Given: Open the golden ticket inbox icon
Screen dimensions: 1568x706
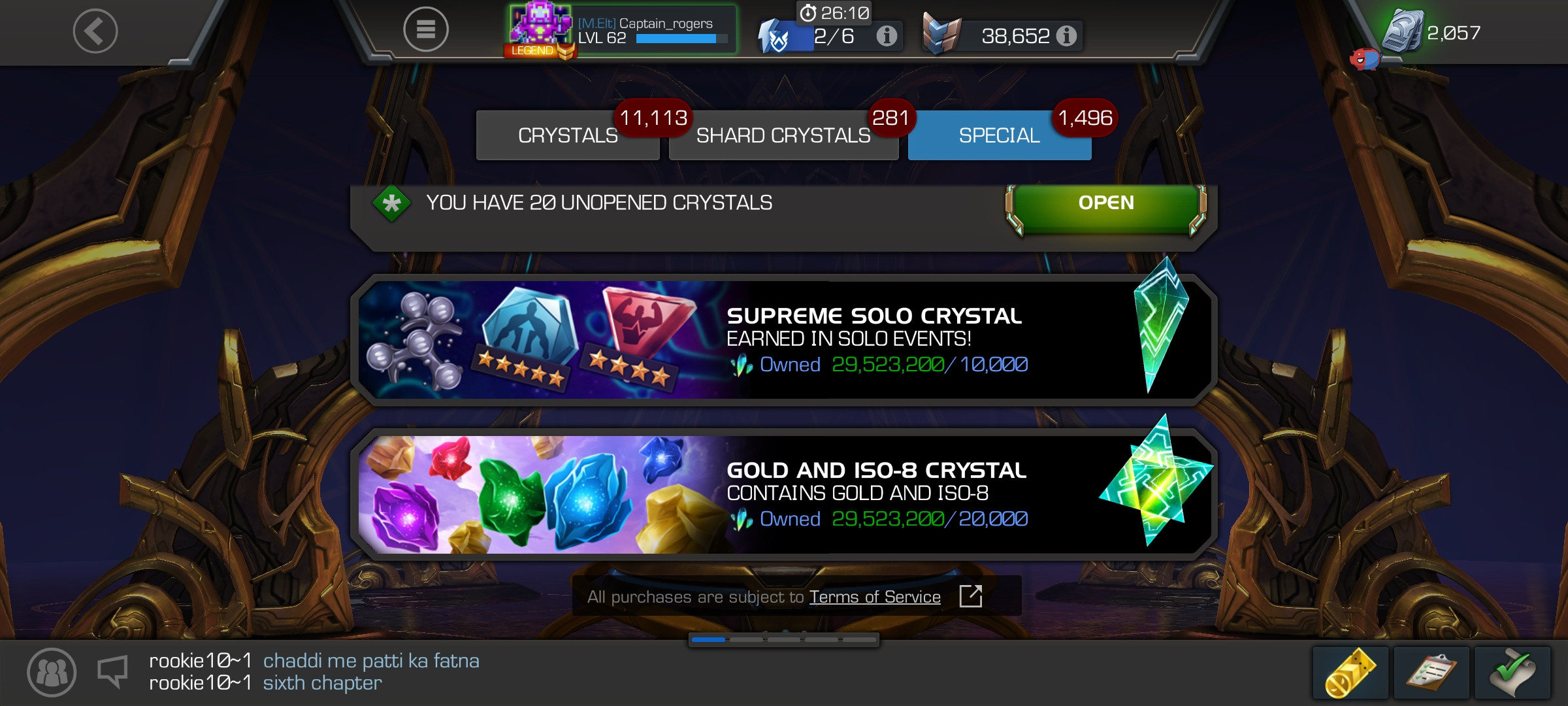Looking at the screenshot, I should 1350,673.
